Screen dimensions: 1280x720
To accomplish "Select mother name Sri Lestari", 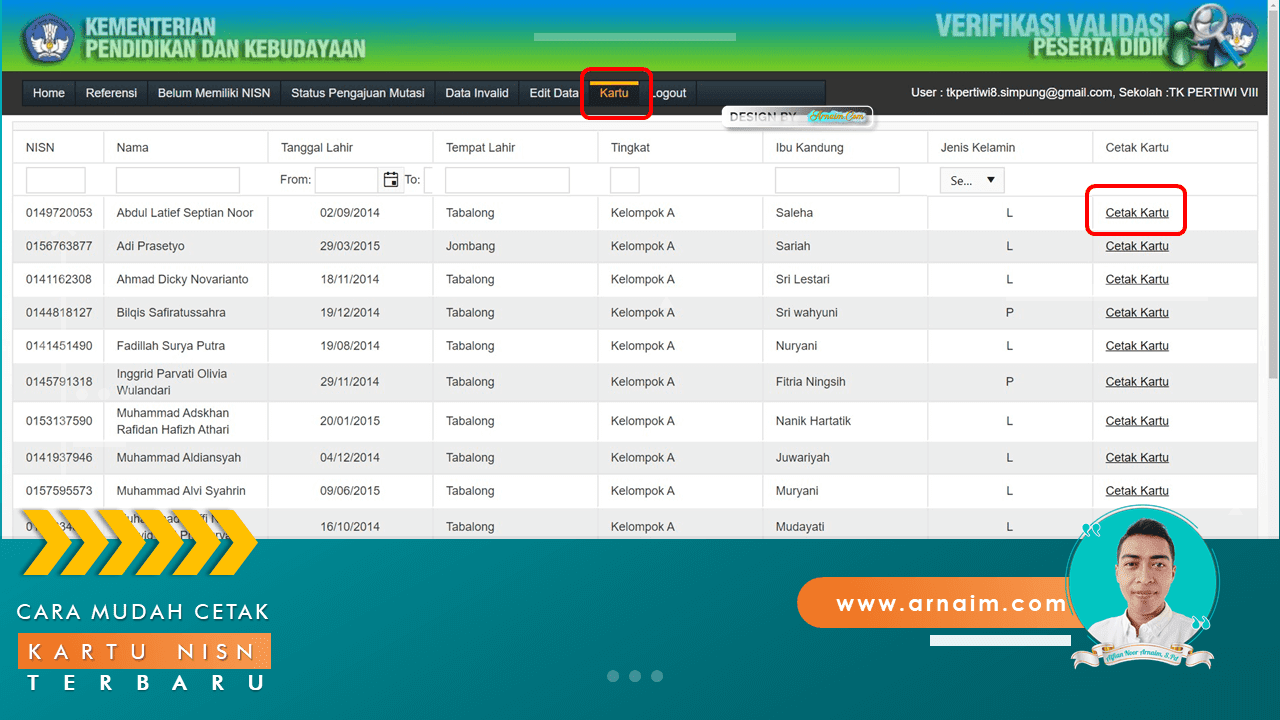I will [802, 279].
